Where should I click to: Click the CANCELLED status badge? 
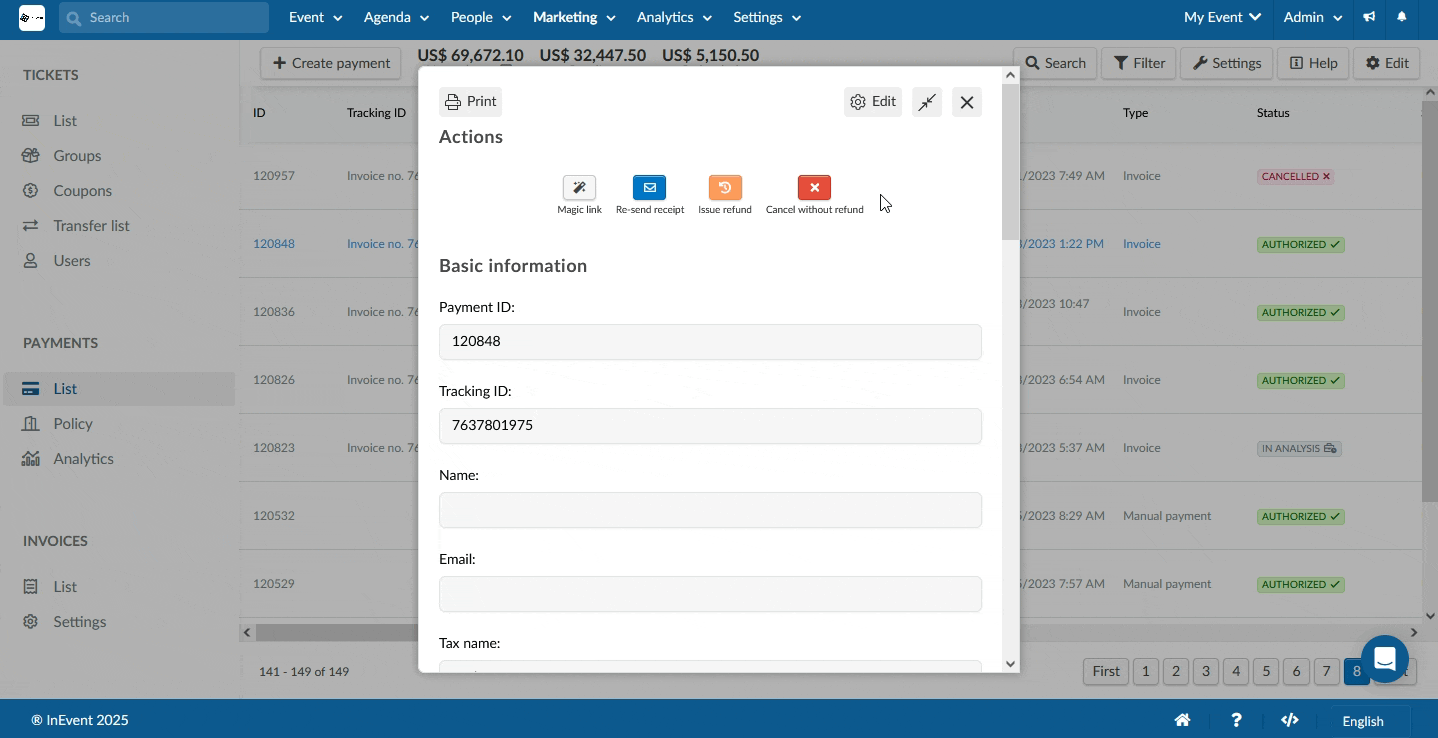(1296, 176)
